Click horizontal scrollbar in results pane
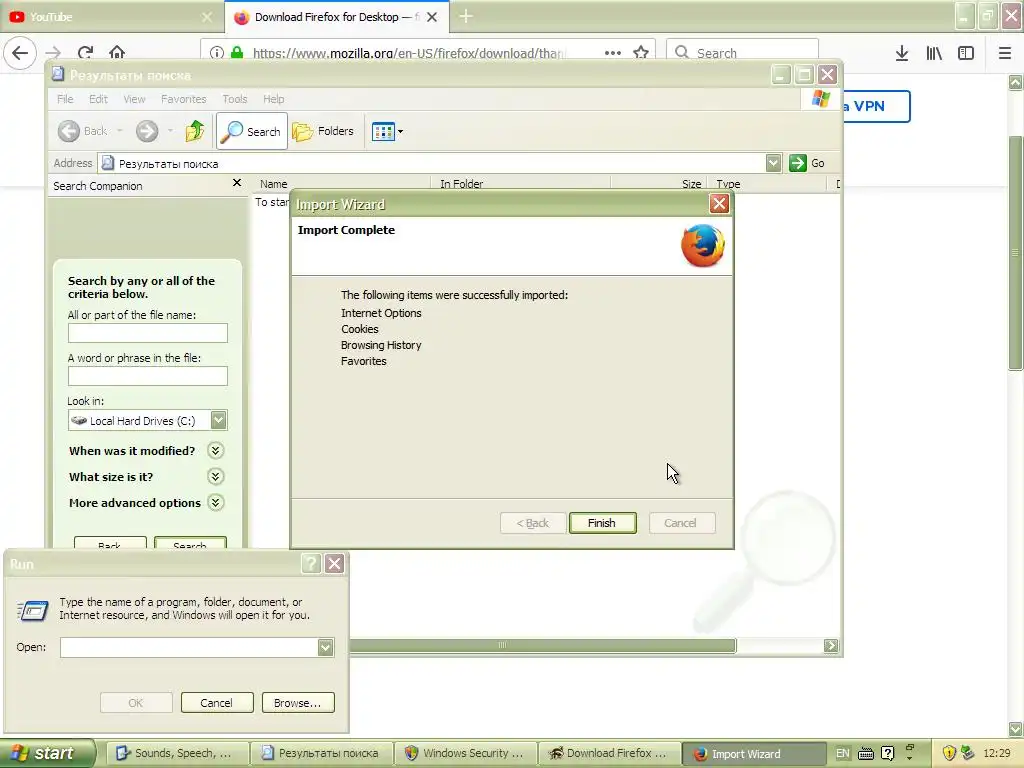 click(x=542, y=645)
